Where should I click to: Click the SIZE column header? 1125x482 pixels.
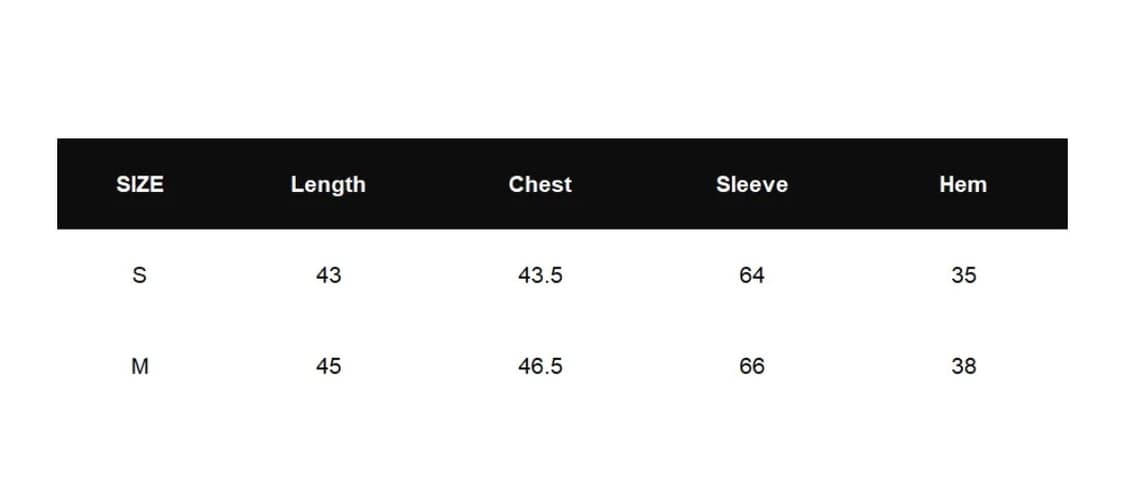(x=140, y=184)
